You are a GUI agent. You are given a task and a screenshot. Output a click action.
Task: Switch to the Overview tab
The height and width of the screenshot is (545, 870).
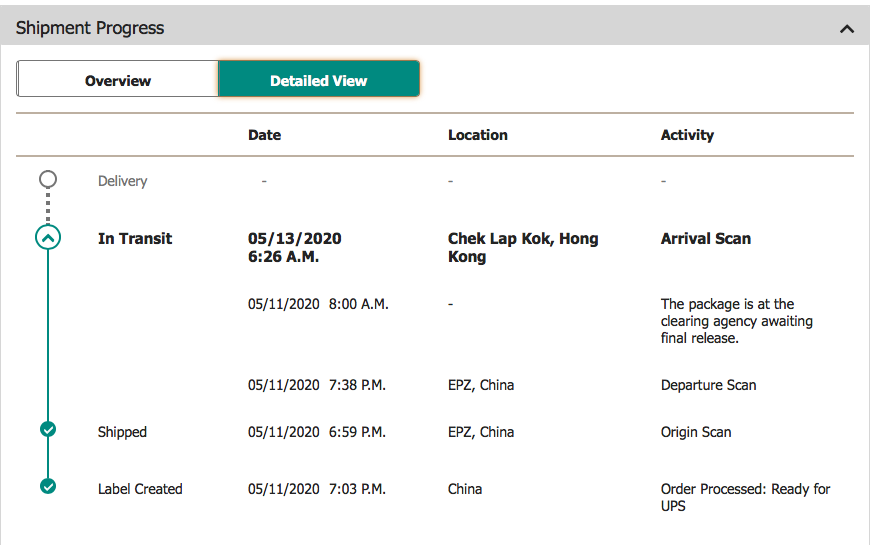118,80
